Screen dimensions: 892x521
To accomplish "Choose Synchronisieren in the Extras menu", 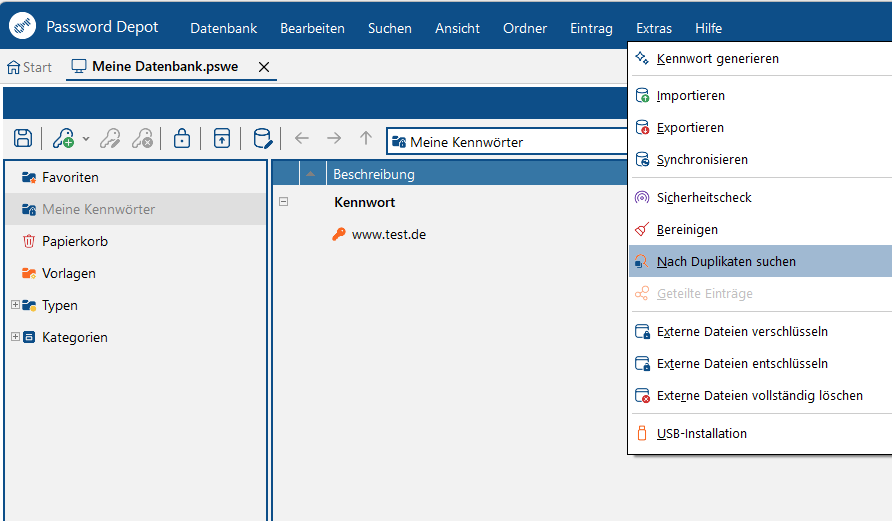I will pyautogui.click(x=761, y=159).
